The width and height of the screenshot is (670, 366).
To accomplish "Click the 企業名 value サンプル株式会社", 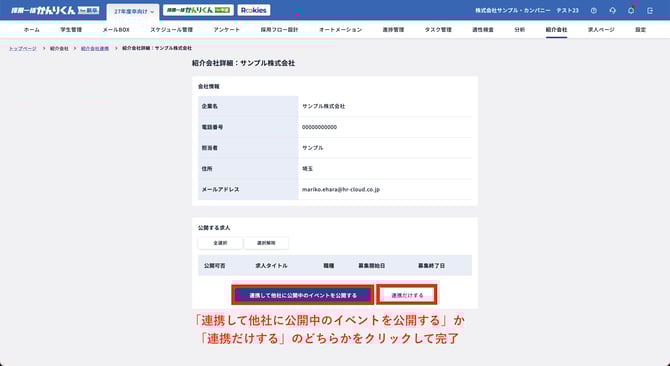I will (323, 106).
